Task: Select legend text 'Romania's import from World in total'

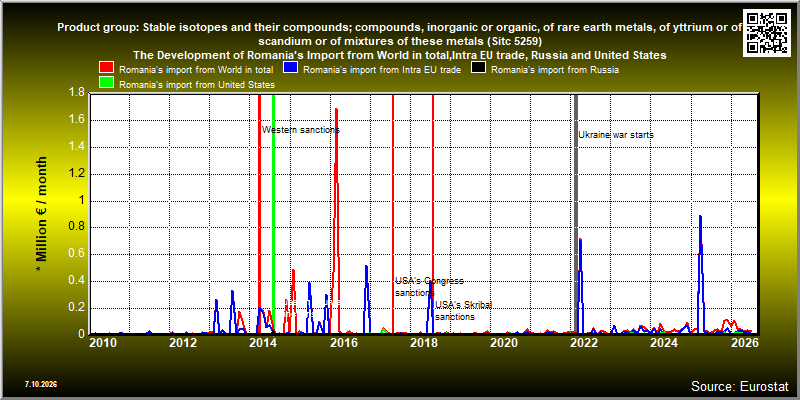Action: (196, 70)
